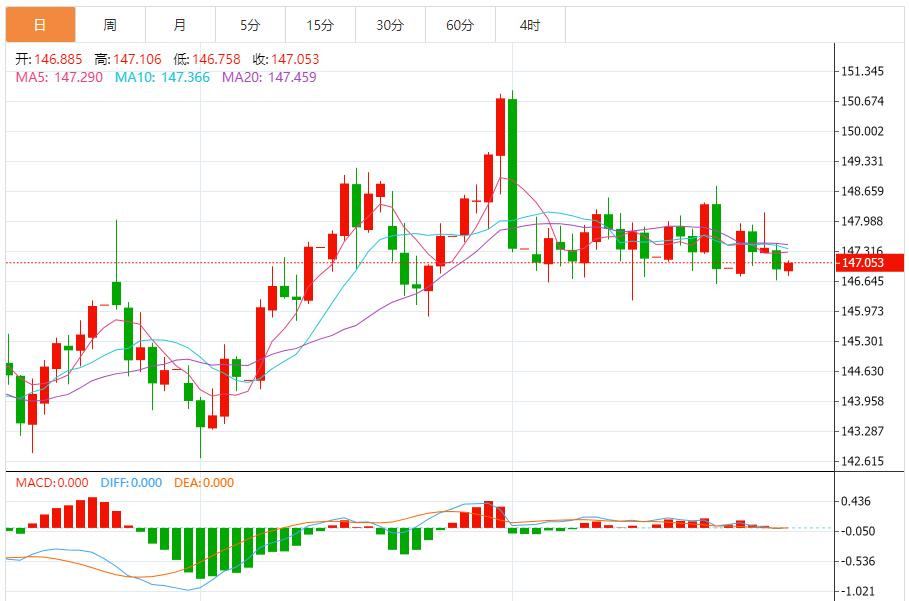Image resolution: width=909 pixels, height=601 pixels.
Task: Click the DIFF:0.000 indicator label
Action: pyautogui.click(x=131, y=483)
